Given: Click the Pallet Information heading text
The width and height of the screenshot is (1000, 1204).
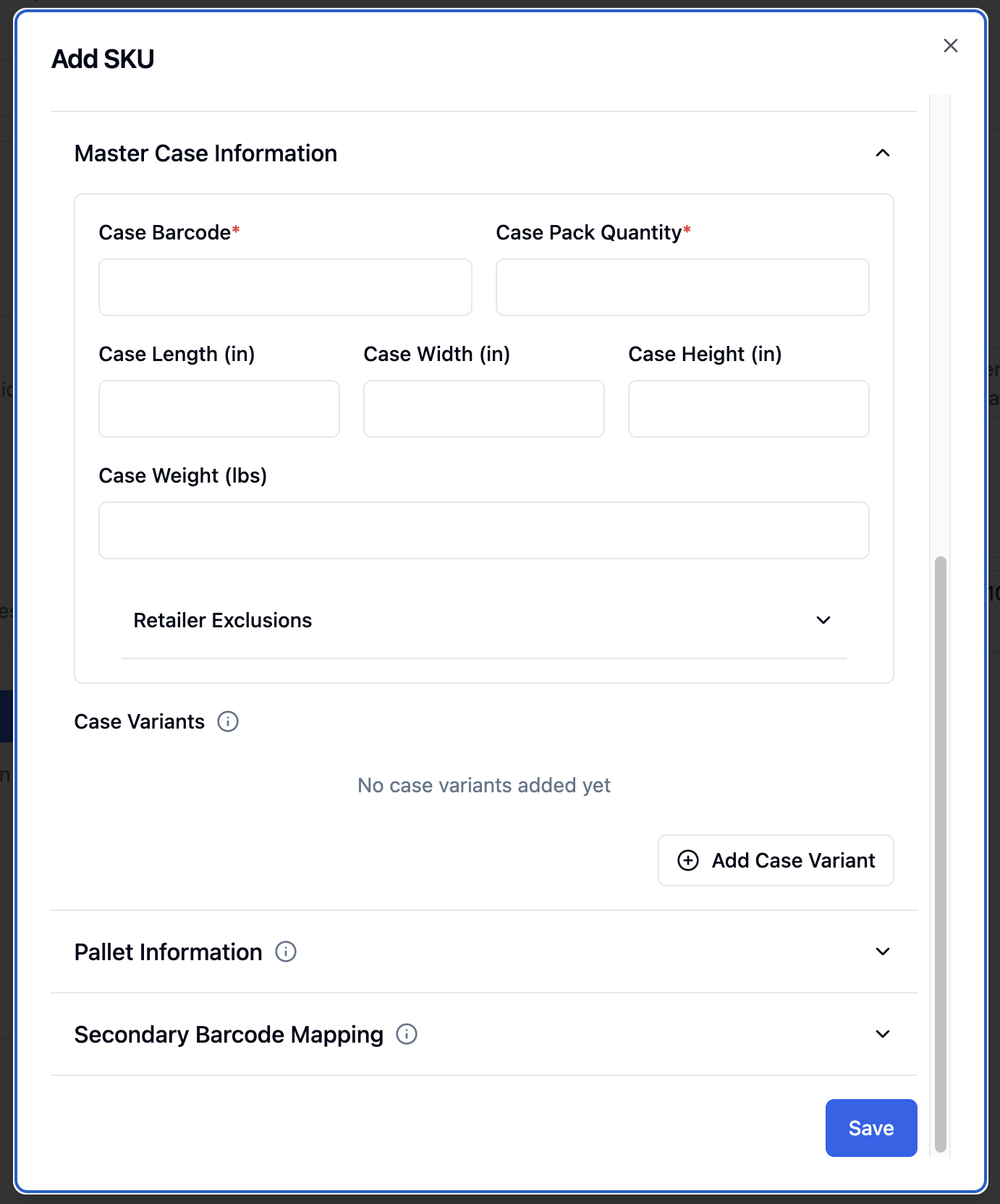Looking at the screenshot, I should pyautogui.click(x=168, y=952).
